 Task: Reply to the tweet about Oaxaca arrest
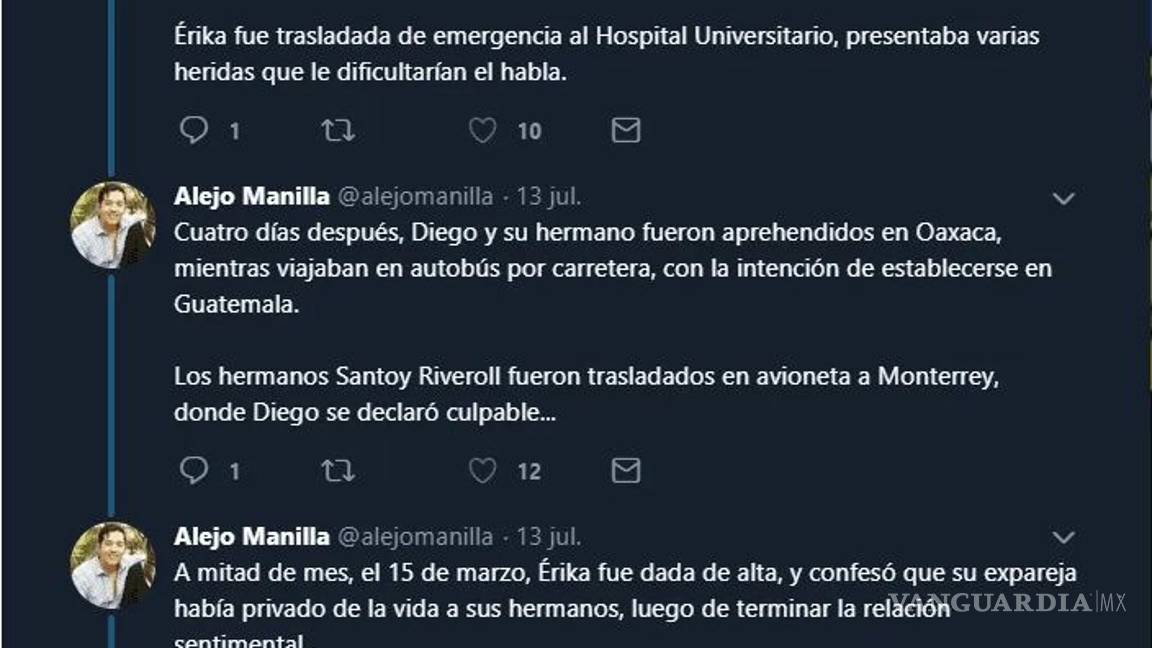coord(193,471)
